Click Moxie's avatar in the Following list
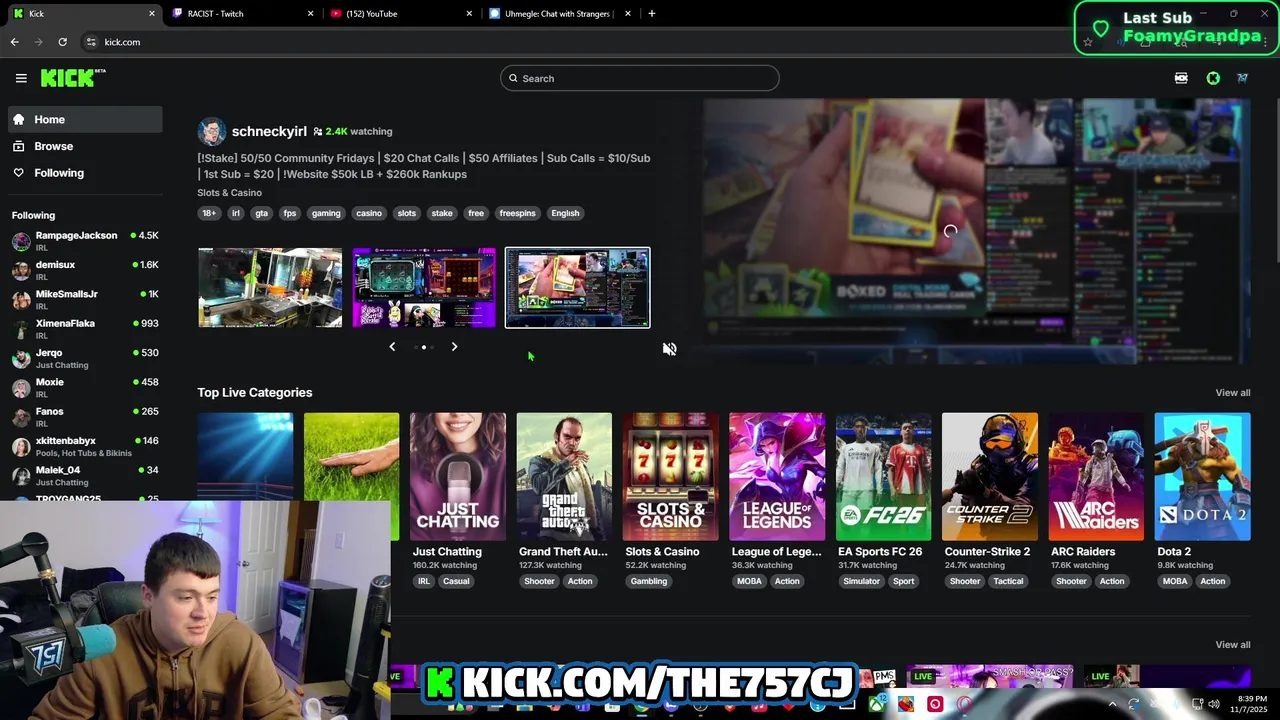The height and width of the screenshot is (720, 1280). pyautogui.click(x=21, y=388)
